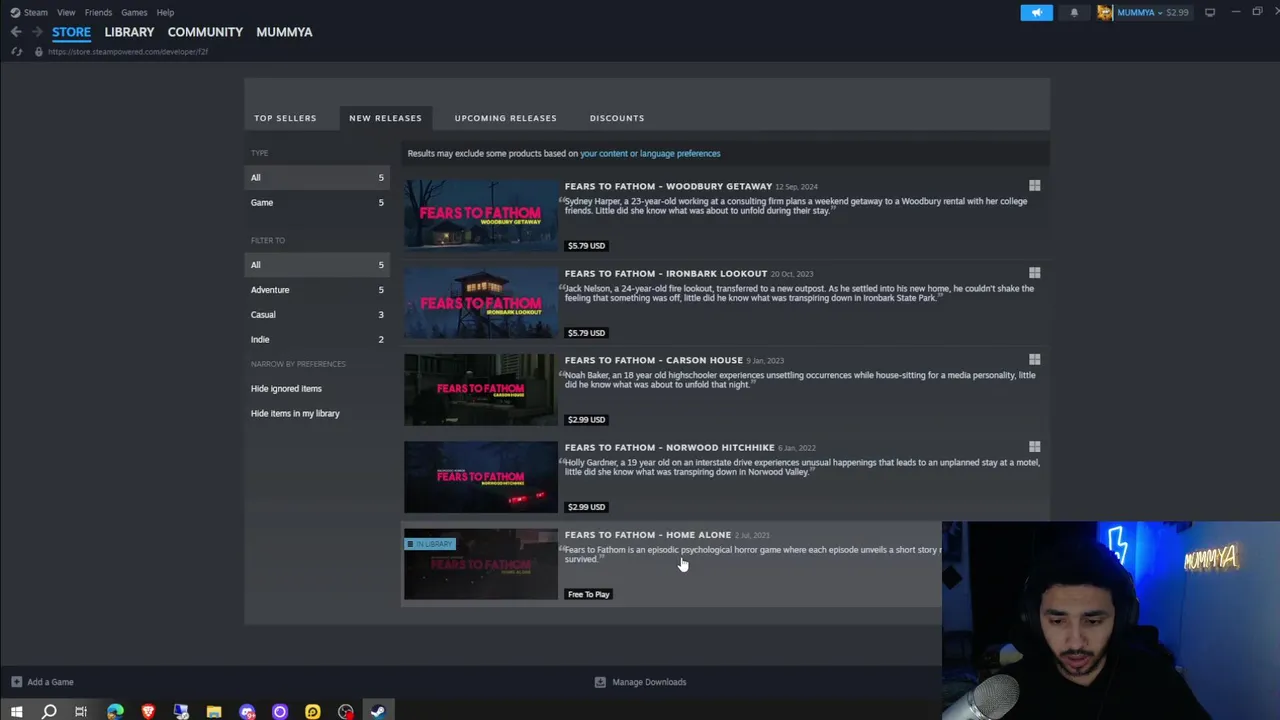This screenshot has width=1280, height=720.
Task: Open the notifications bell
Action: point(1074,12)
